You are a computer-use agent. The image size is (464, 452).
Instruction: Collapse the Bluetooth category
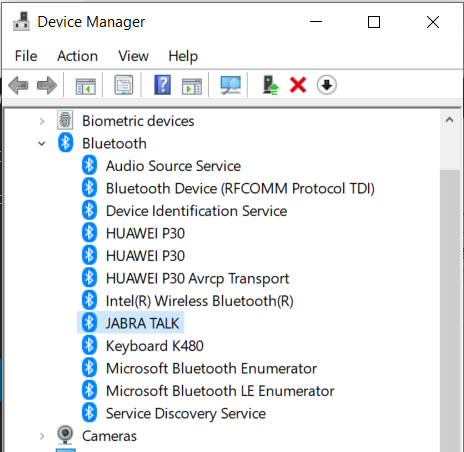[x=42, y=144]
